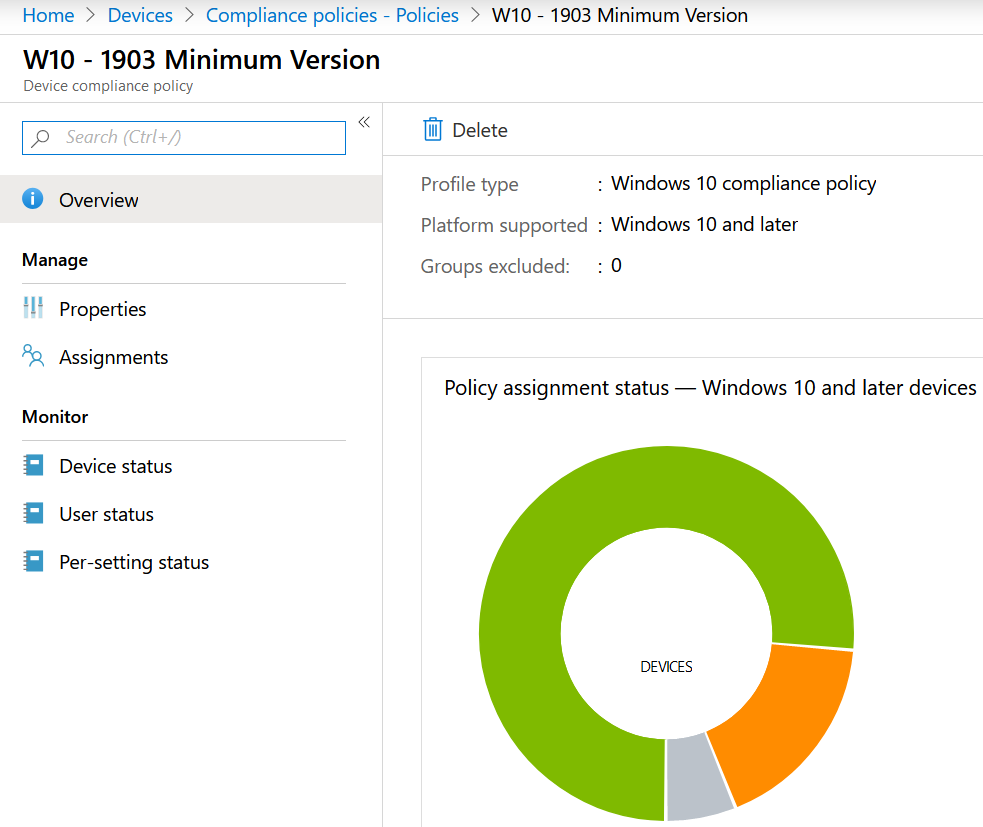983x827 pixels.
Task: Collapse the side menu with double chevron
Action: coord(364,122)
